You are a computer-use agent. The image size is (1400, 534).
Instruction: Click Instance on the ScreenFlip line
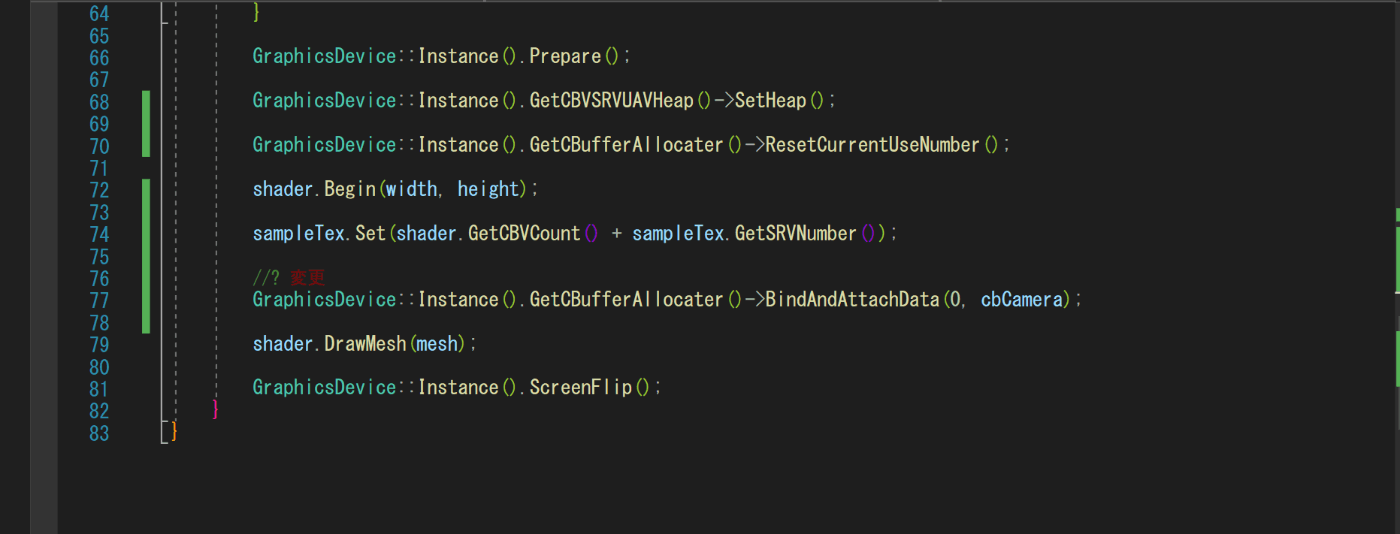tap(458, 386)
